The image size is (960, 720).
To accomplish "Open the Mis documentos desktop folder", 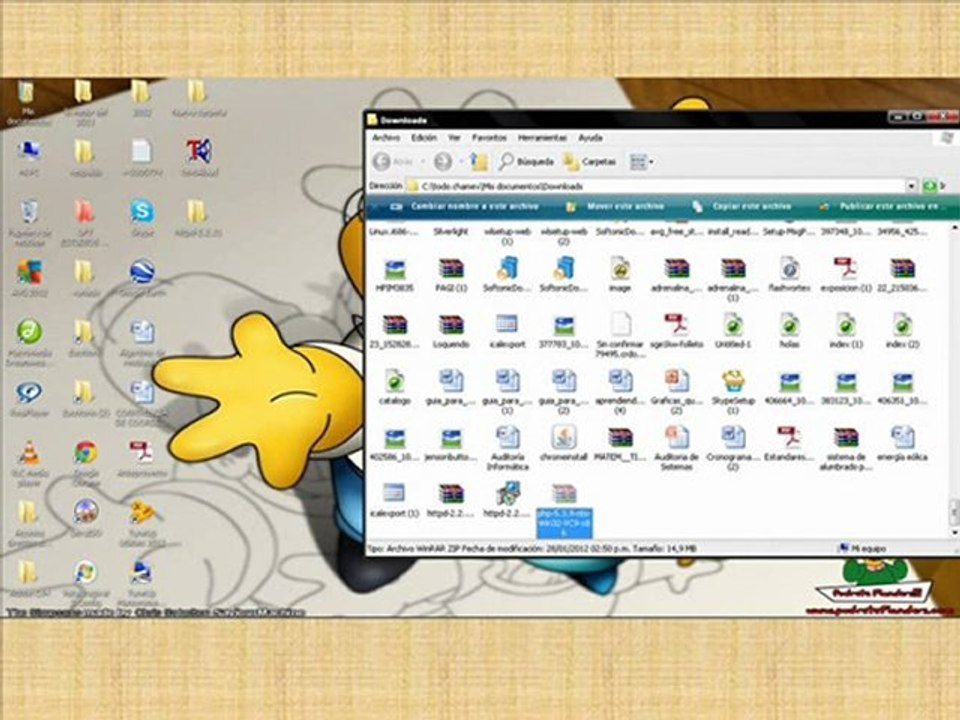I will pyautogui.click(x=28, y=102).
